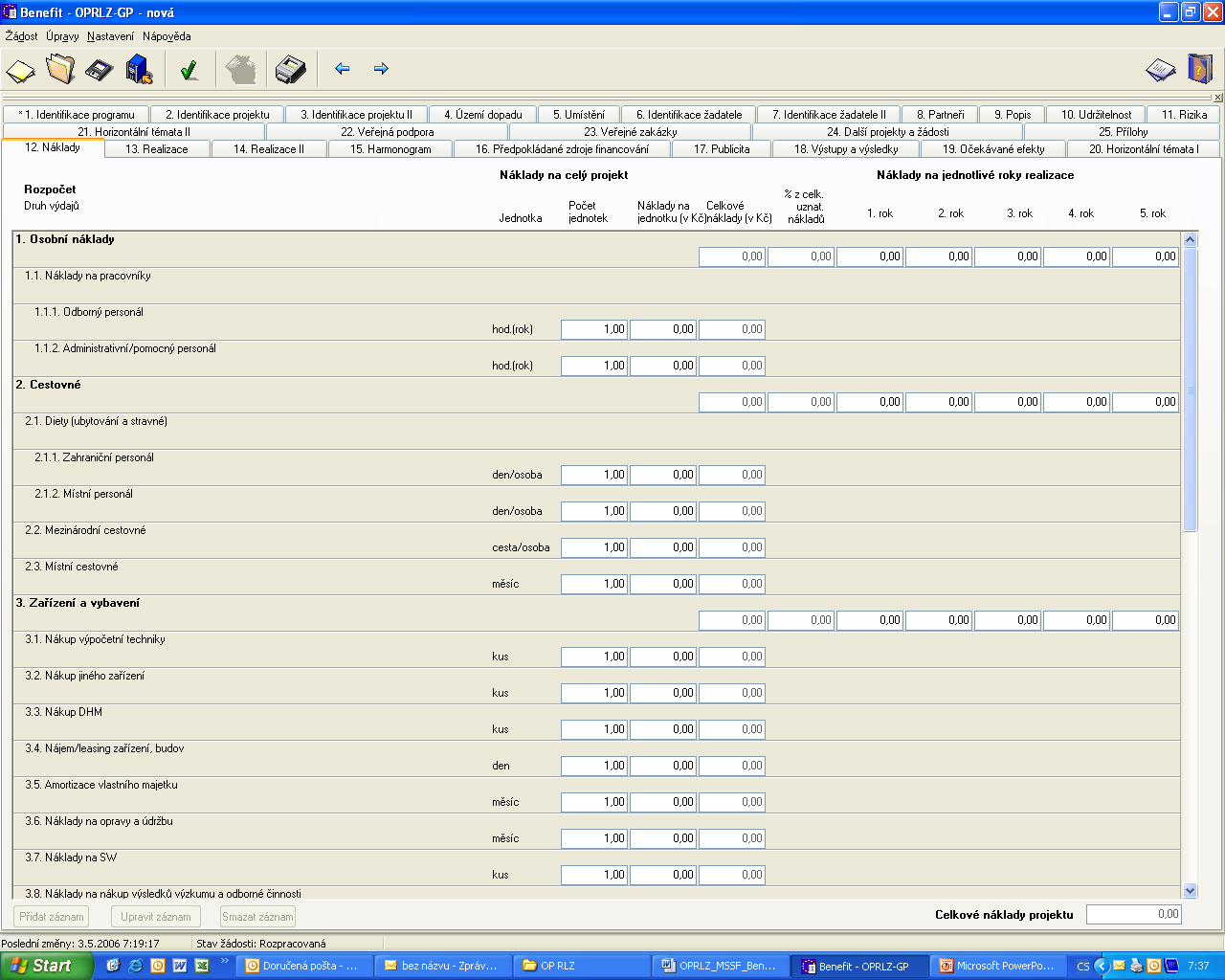1225x980 pixels.
Task: Switch to Microsoft PowerPoint taskbar window
Action: (997, 966)
